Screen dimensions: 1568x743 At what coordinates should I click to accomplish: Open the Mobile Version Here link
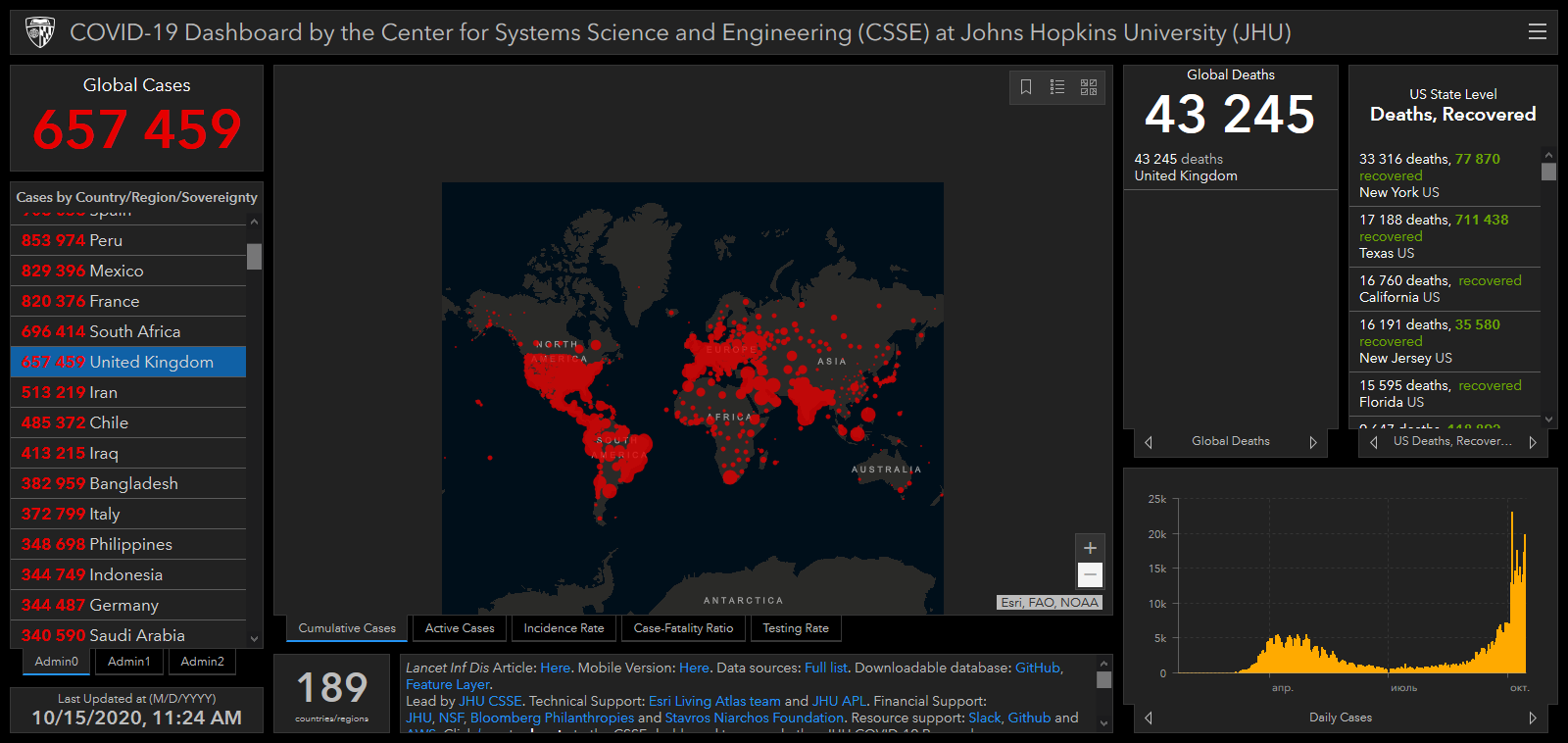694,668
